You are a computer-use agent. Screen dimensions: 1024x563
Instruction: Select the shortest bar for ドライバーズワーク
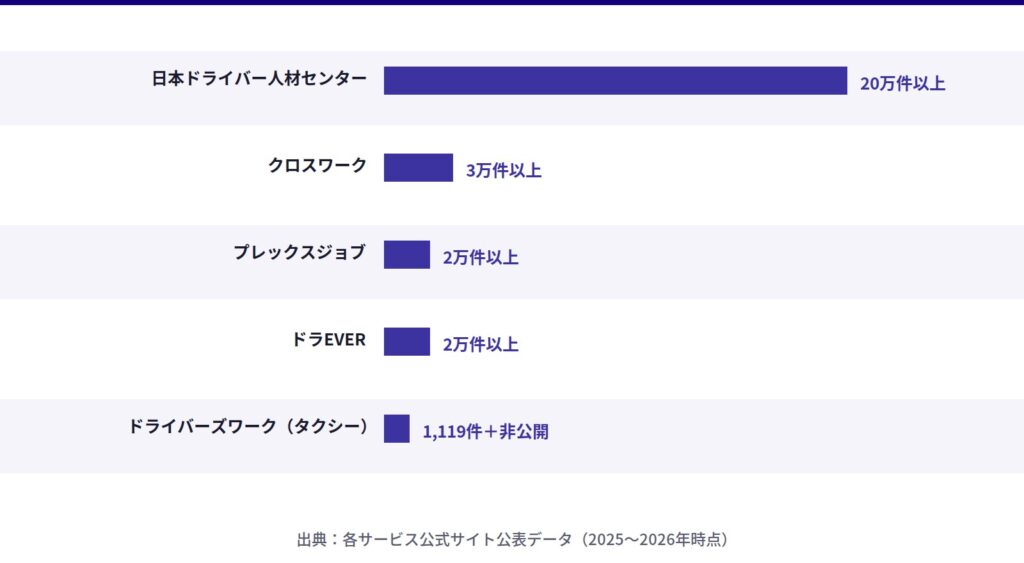pos(397,429)
